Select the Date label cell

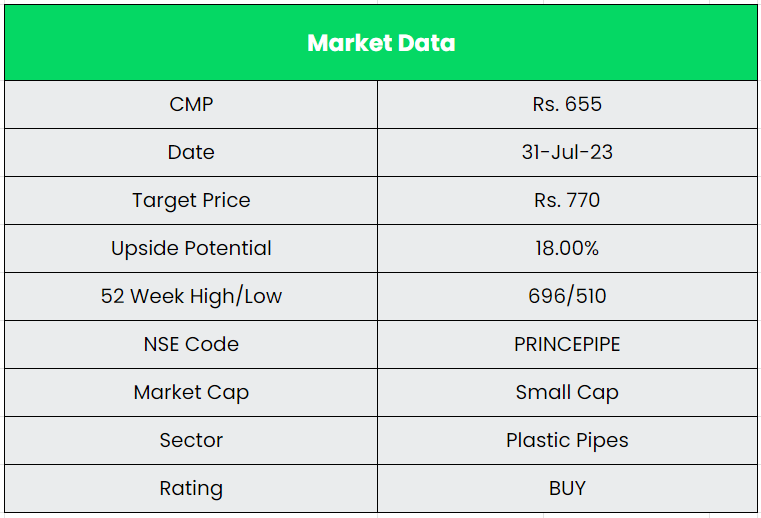click(191, 152)
